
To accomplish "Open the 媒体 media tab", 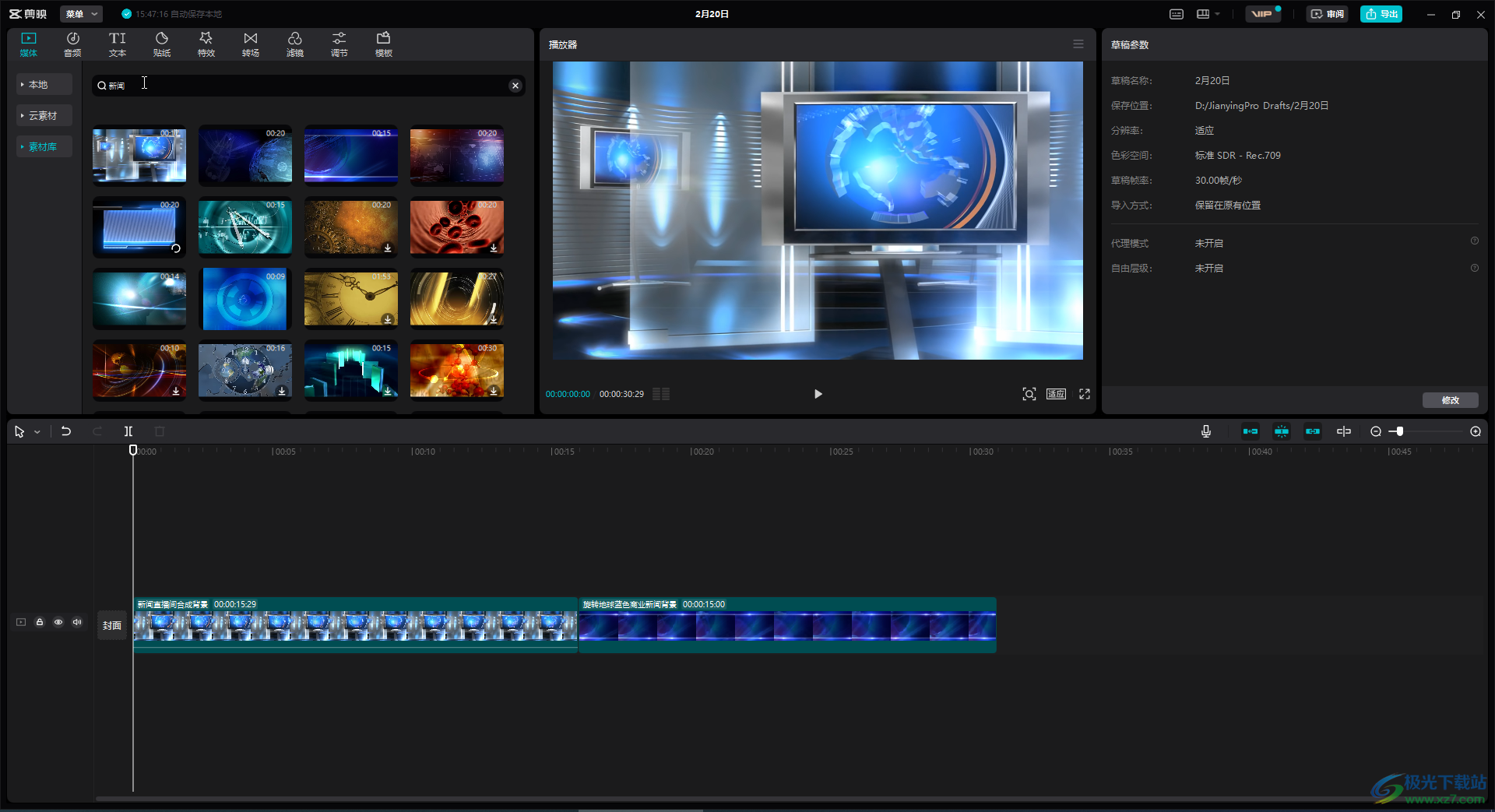I will pyautogui.click(x=29, y=44).
